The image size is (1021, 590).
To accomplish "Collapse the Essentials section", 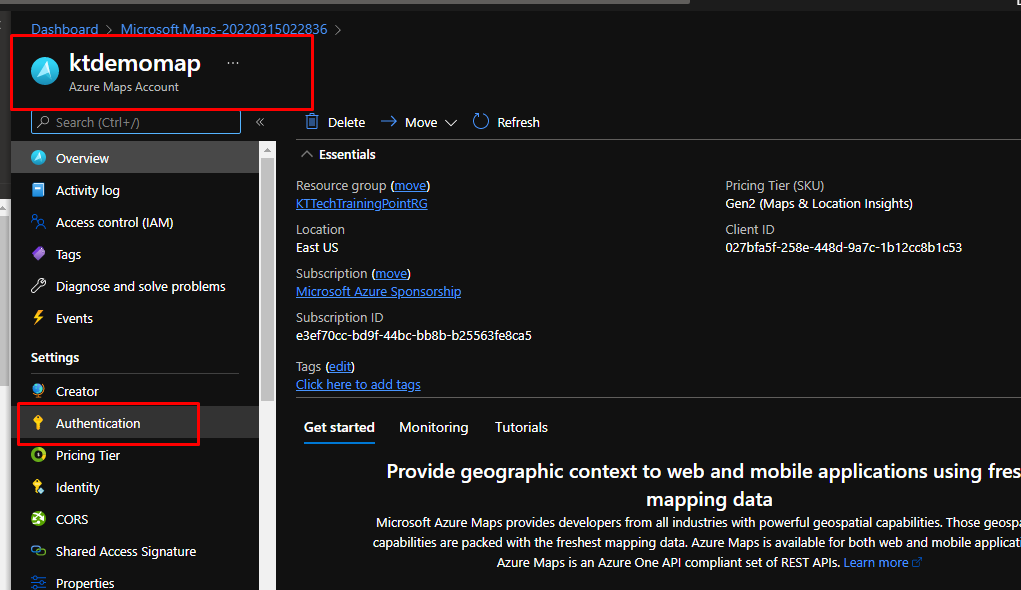I will (x=307, y=154).
